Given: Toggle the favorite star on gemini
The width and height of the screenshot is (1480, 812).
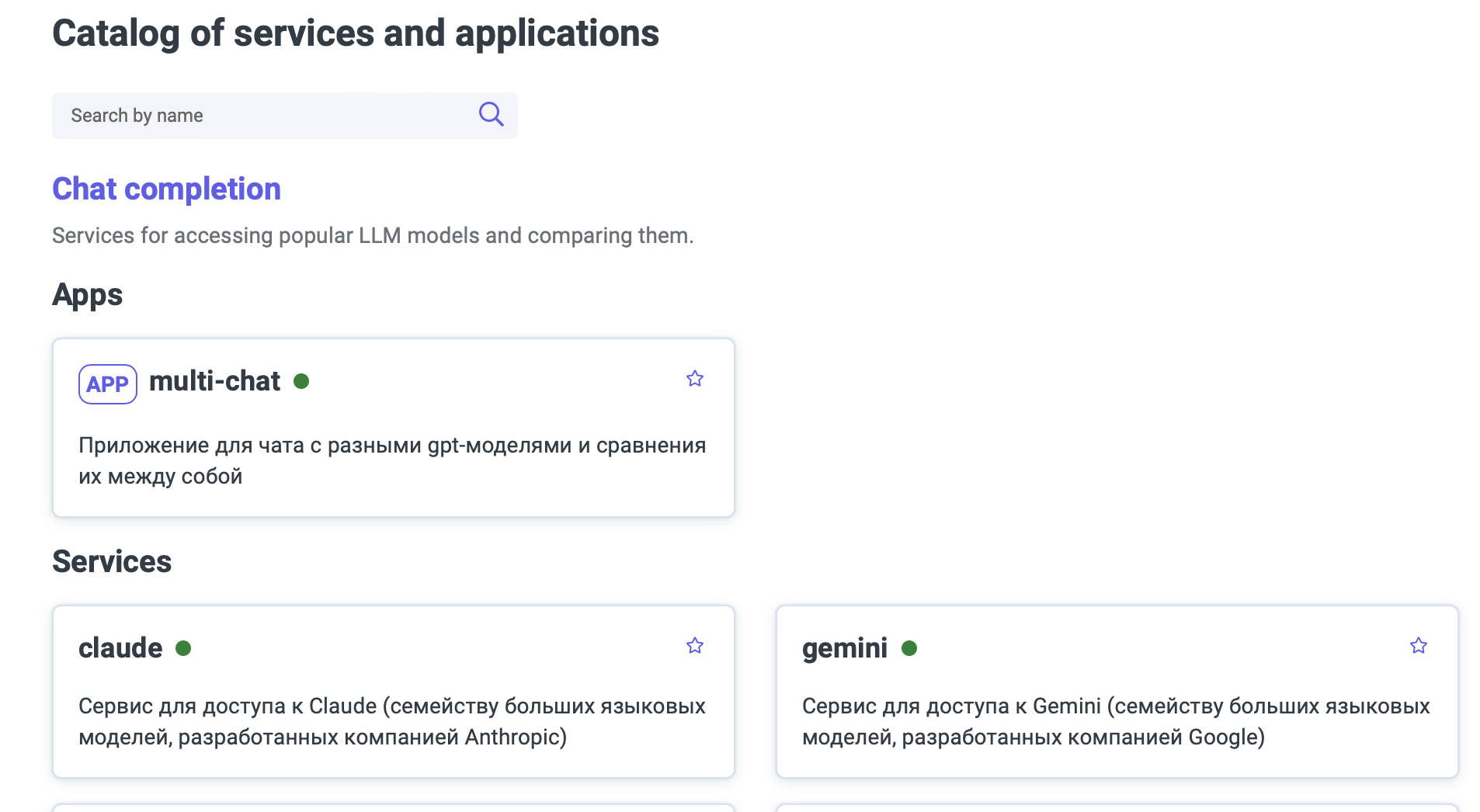Looking at the screenshot, I should pyautogui.click(x=1419, y=646).
